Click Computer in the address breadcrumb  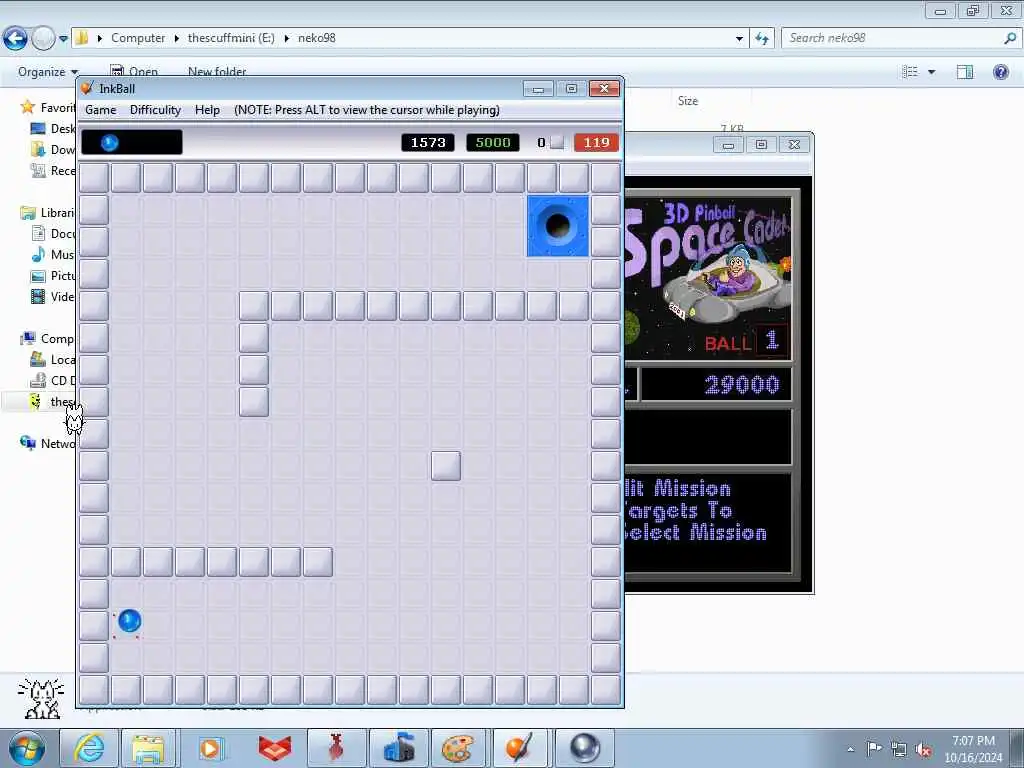tap(138, 38)
